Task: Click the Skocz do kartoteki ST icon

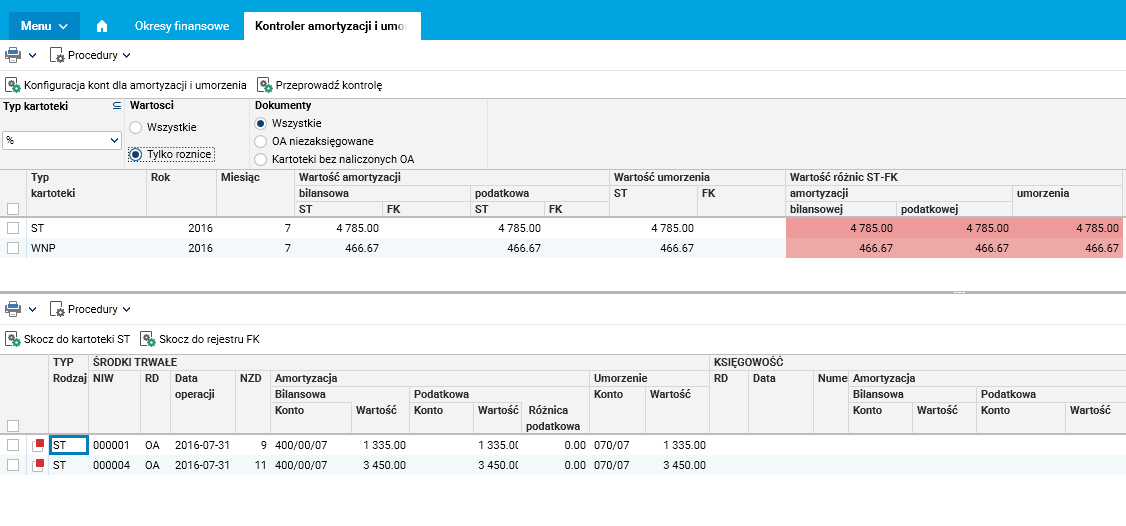Action: tap(13, 339)
